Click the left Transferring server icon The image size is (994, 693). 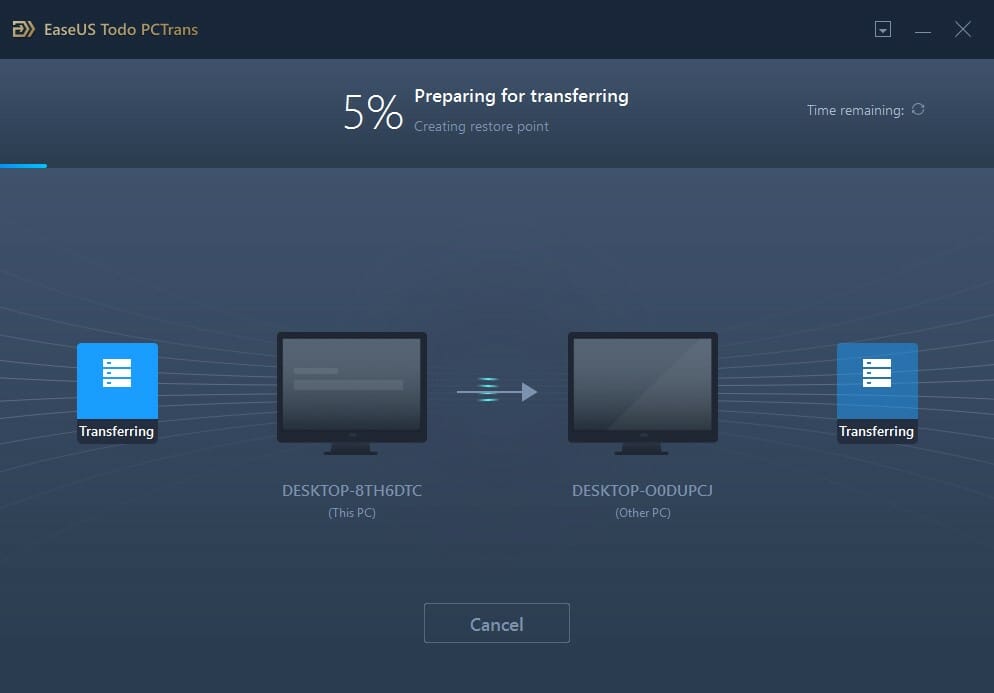click(117, 380)
